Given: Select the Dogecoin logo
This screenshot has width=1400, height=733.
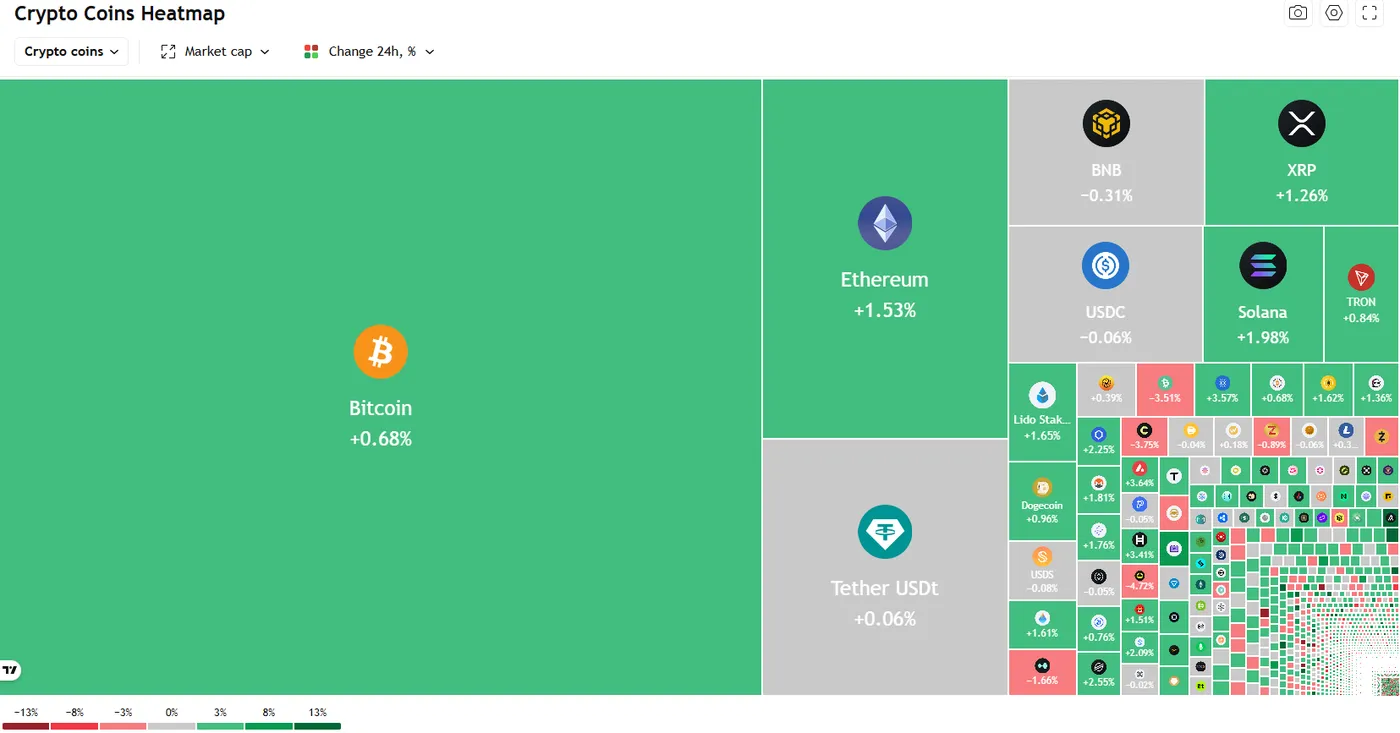Looking at the screenshot, I should (1042, 488).
